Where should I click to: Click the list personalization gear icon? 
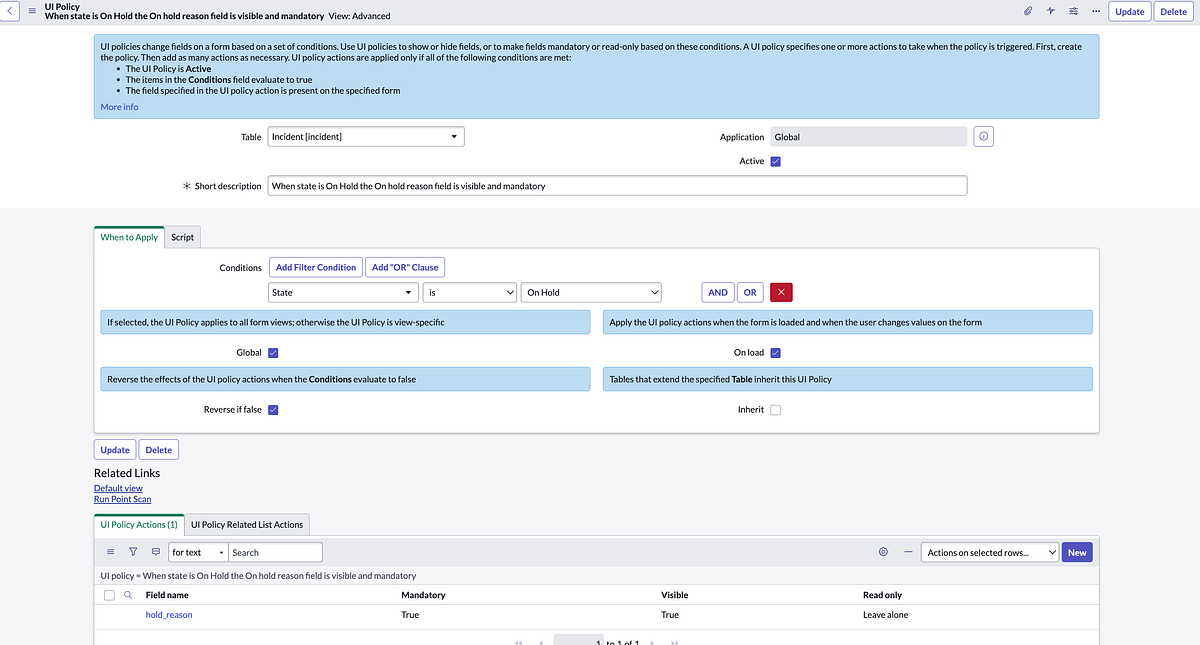(882, 551)
